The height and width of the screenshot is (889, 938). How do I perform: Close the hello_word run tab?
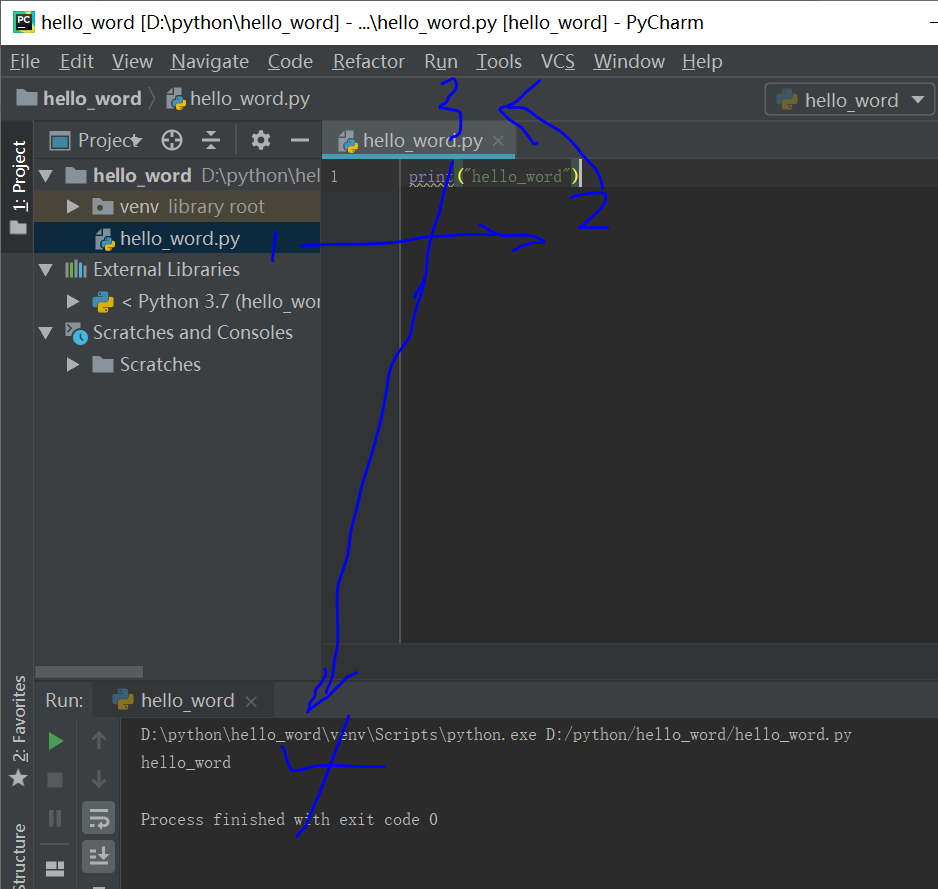(251, 701)
